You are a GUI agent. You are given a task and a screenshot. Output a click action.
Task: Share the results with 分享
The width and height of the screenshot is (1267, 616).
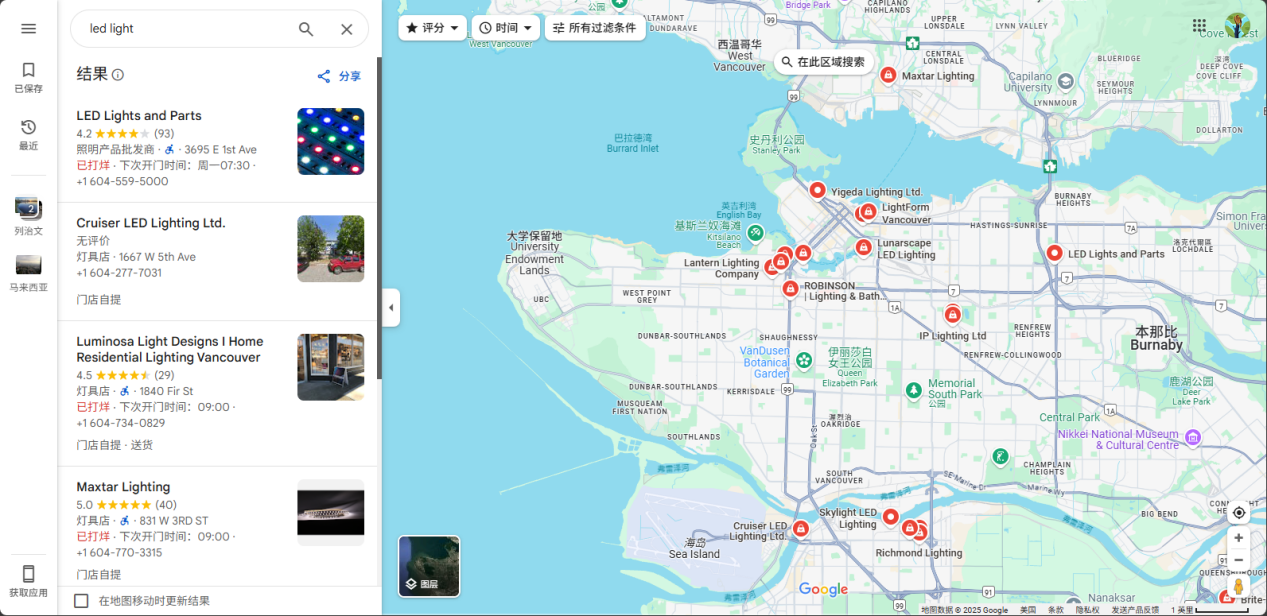coord(339,76)
